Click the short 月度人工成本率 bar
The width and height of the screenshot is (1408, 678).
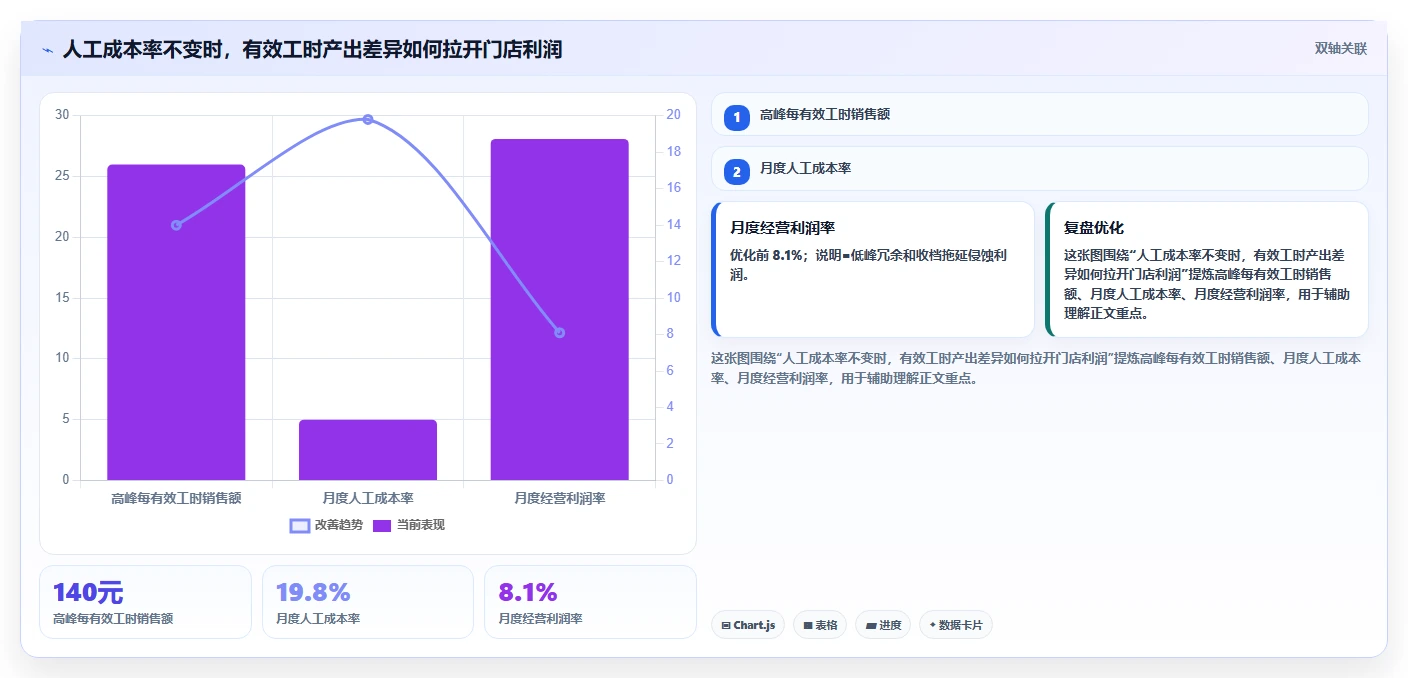368,450
